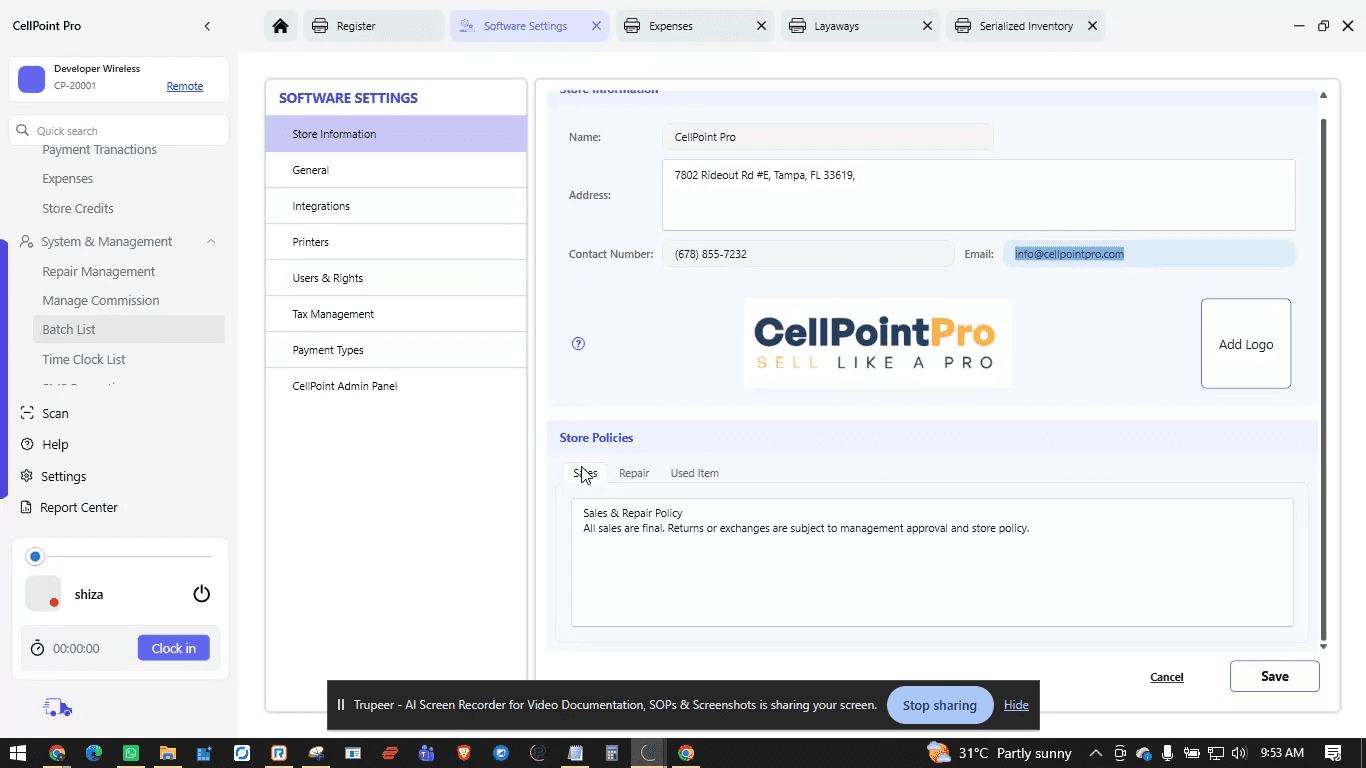Open Time Clock List in the sidebar
1366x768 pixels.
[84, 359]
